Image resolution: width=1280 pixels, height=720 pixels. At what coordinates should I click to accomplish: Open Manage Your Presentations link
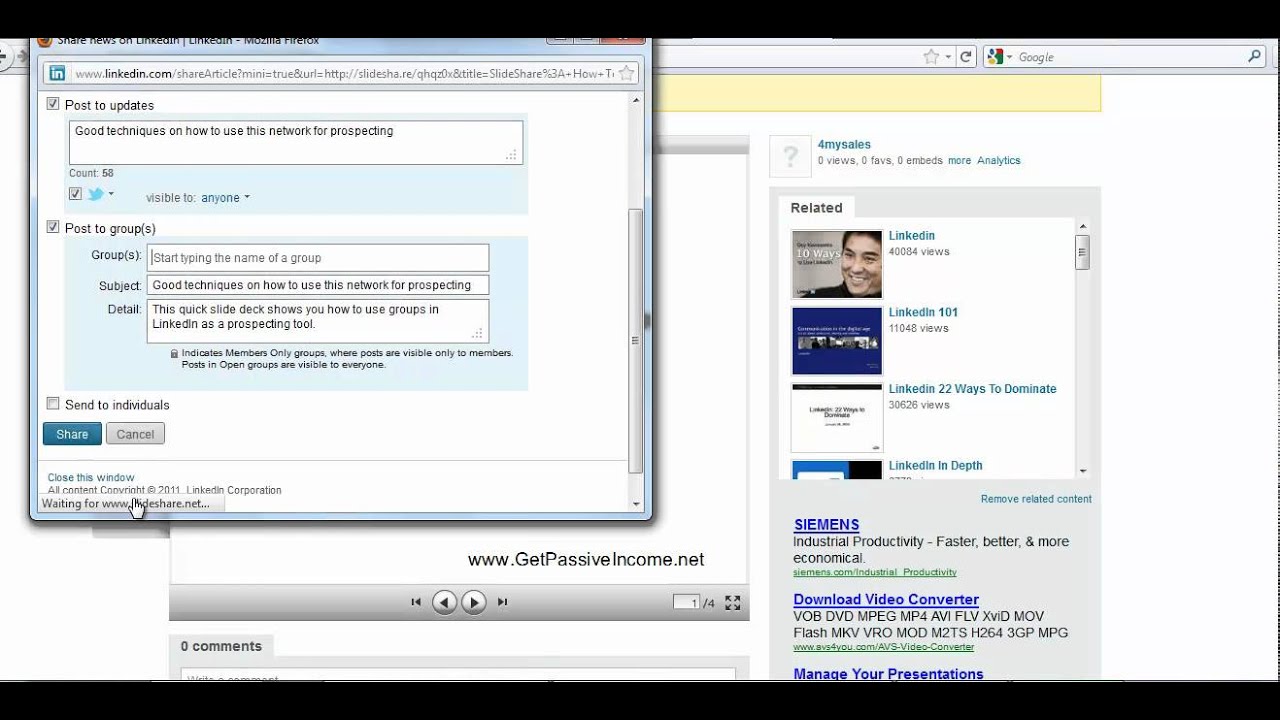pos(888,674)
